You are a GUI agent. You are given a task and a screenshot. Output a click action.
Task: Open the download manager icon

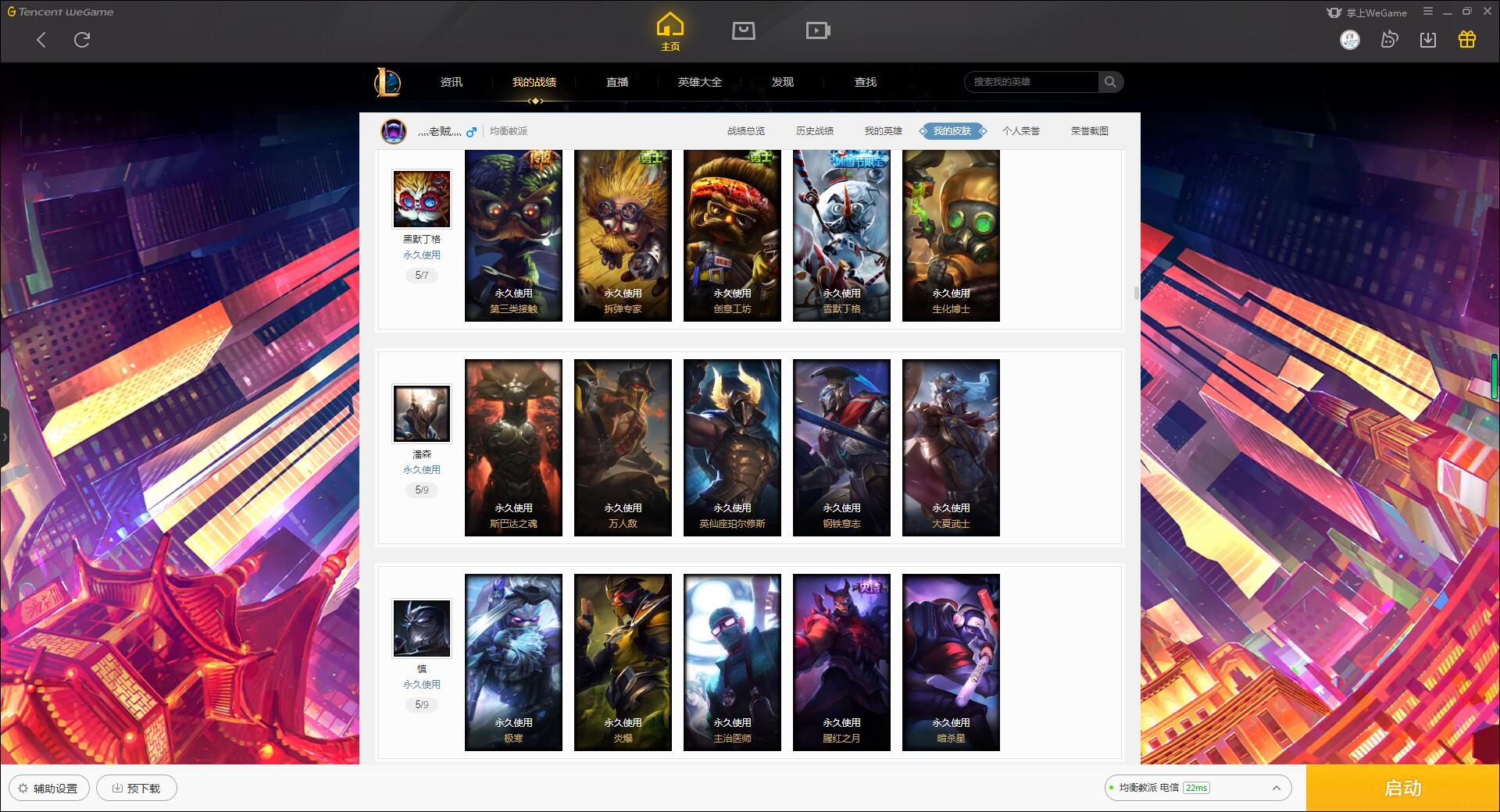point(1428,40)
